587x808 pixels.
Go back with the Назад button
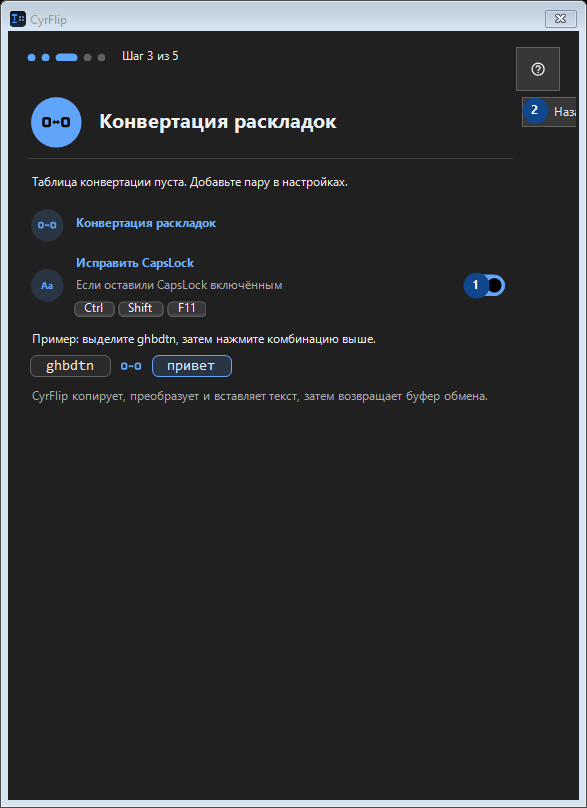point(549,112)
